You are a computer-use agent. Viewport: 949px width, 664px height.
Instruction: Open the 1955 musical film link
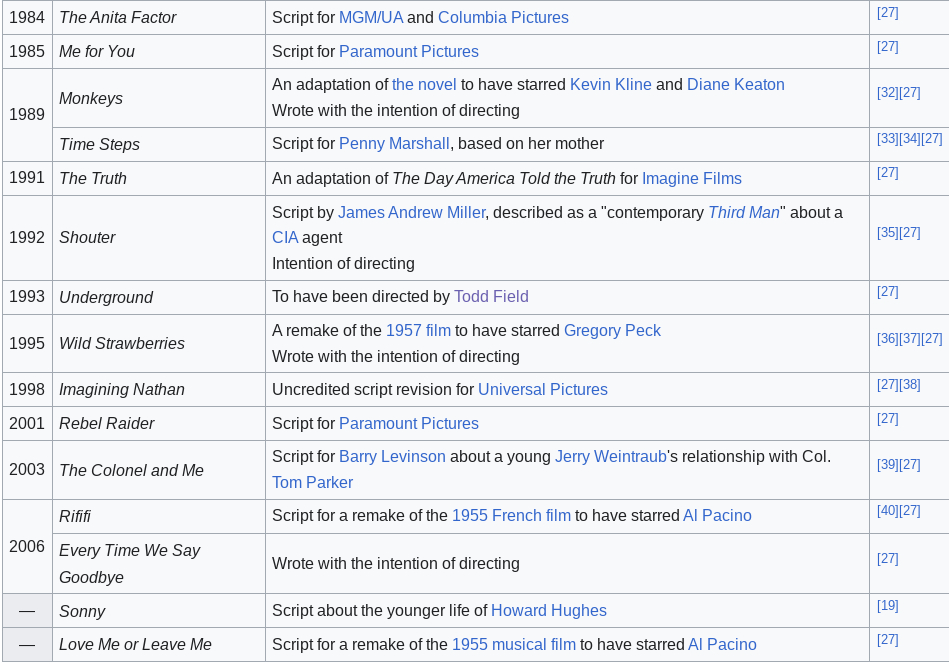click(513, 645)
